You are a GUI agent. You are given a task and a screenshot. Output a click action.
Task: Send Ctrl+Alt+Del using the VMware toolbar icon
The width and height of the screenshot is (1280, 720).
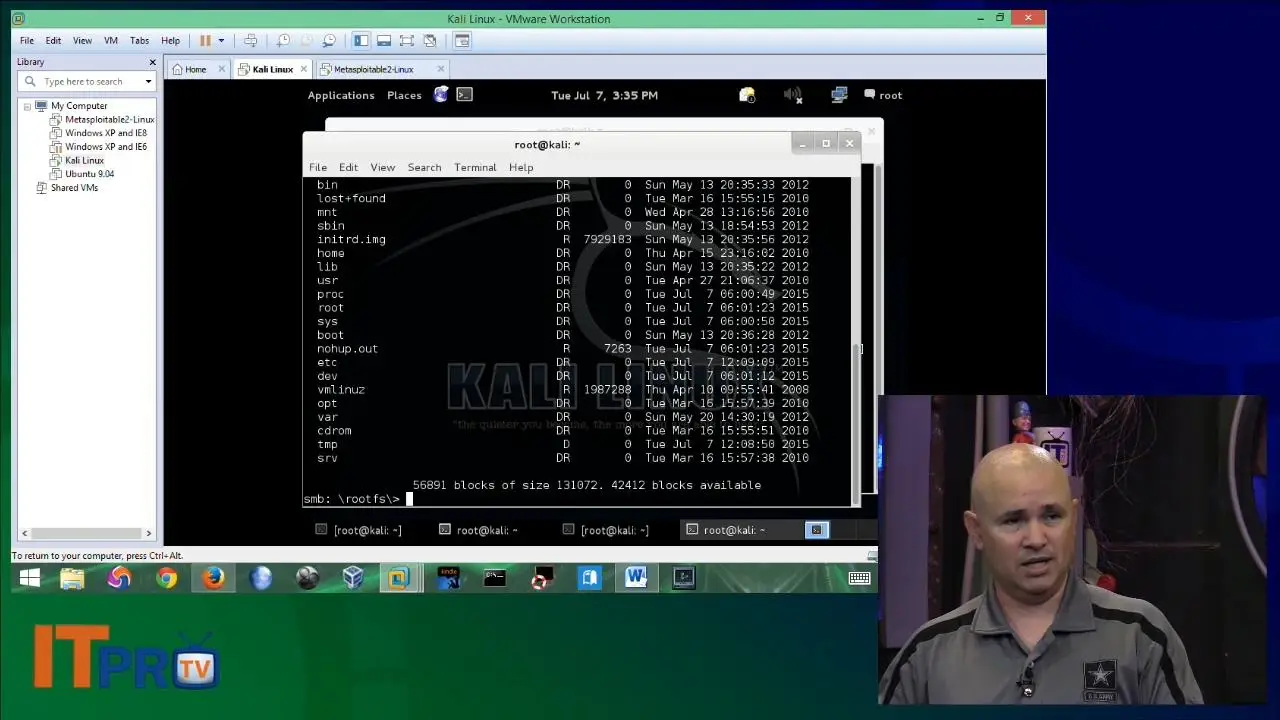click(250, 41)
